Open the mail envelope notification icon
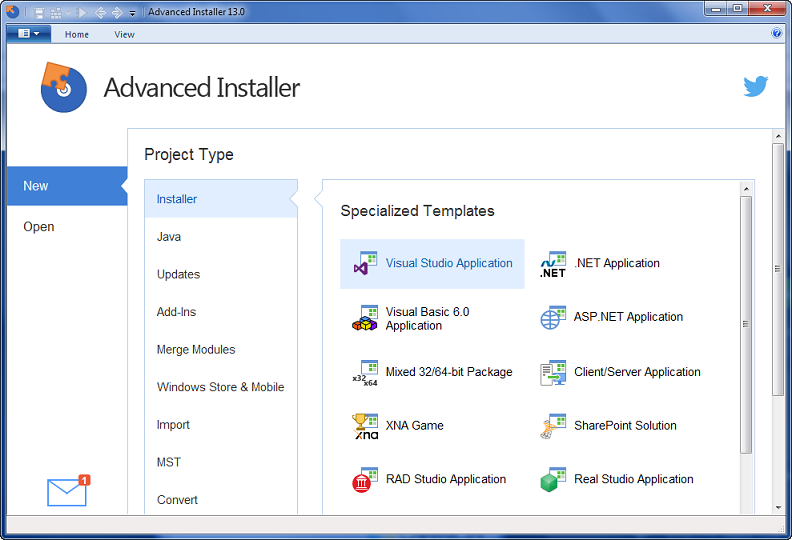792x540 pixels. tap(68, 490)
